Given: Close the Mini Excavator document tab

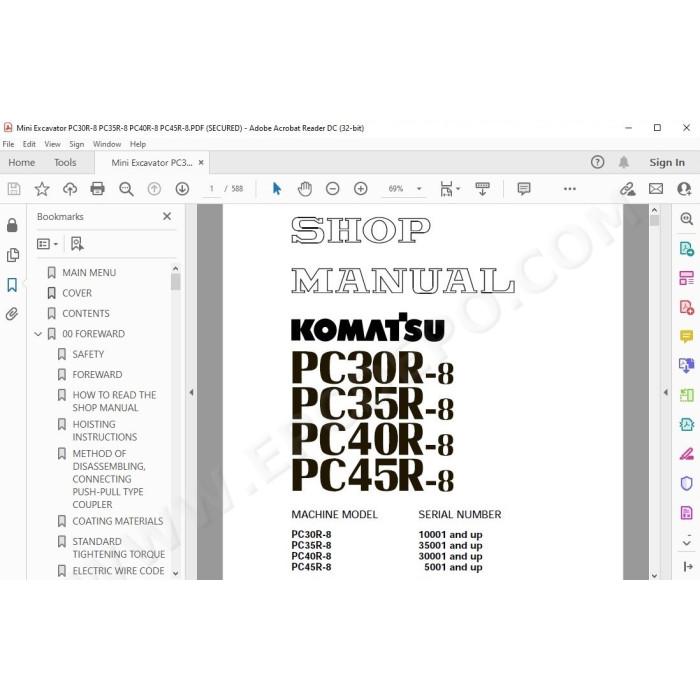Looking at the screenshot, I should [201, 162].
